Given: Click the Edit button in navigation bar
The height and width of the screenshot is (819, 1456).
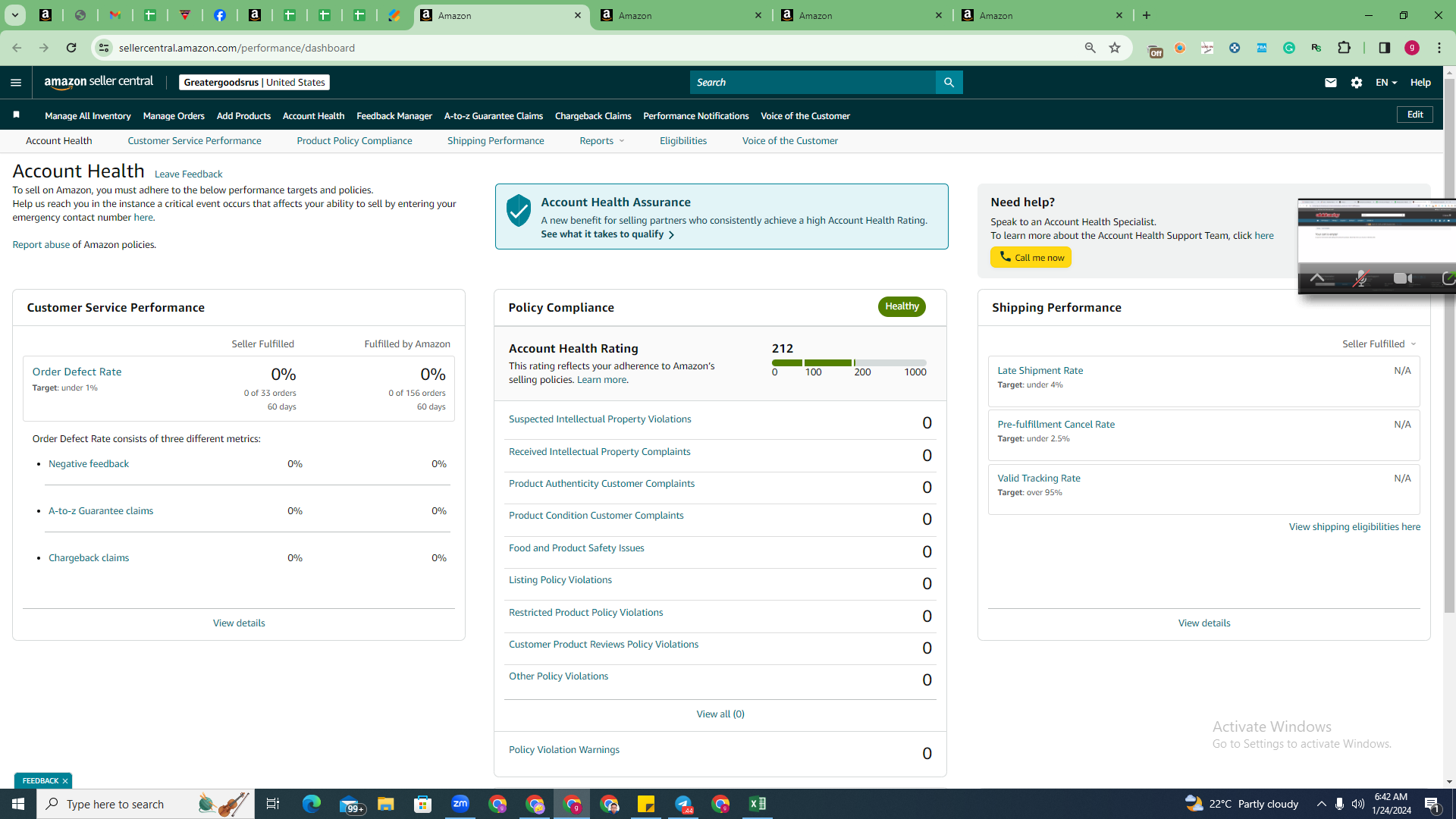Looking at the screenshot, I should click(1415, 115).
